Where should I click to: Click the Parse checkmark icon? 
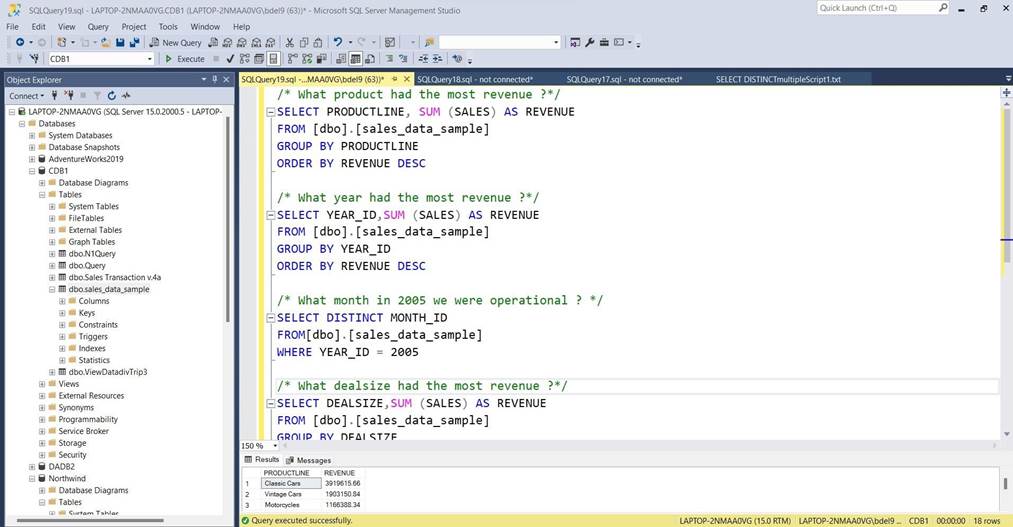coord(231,59)
